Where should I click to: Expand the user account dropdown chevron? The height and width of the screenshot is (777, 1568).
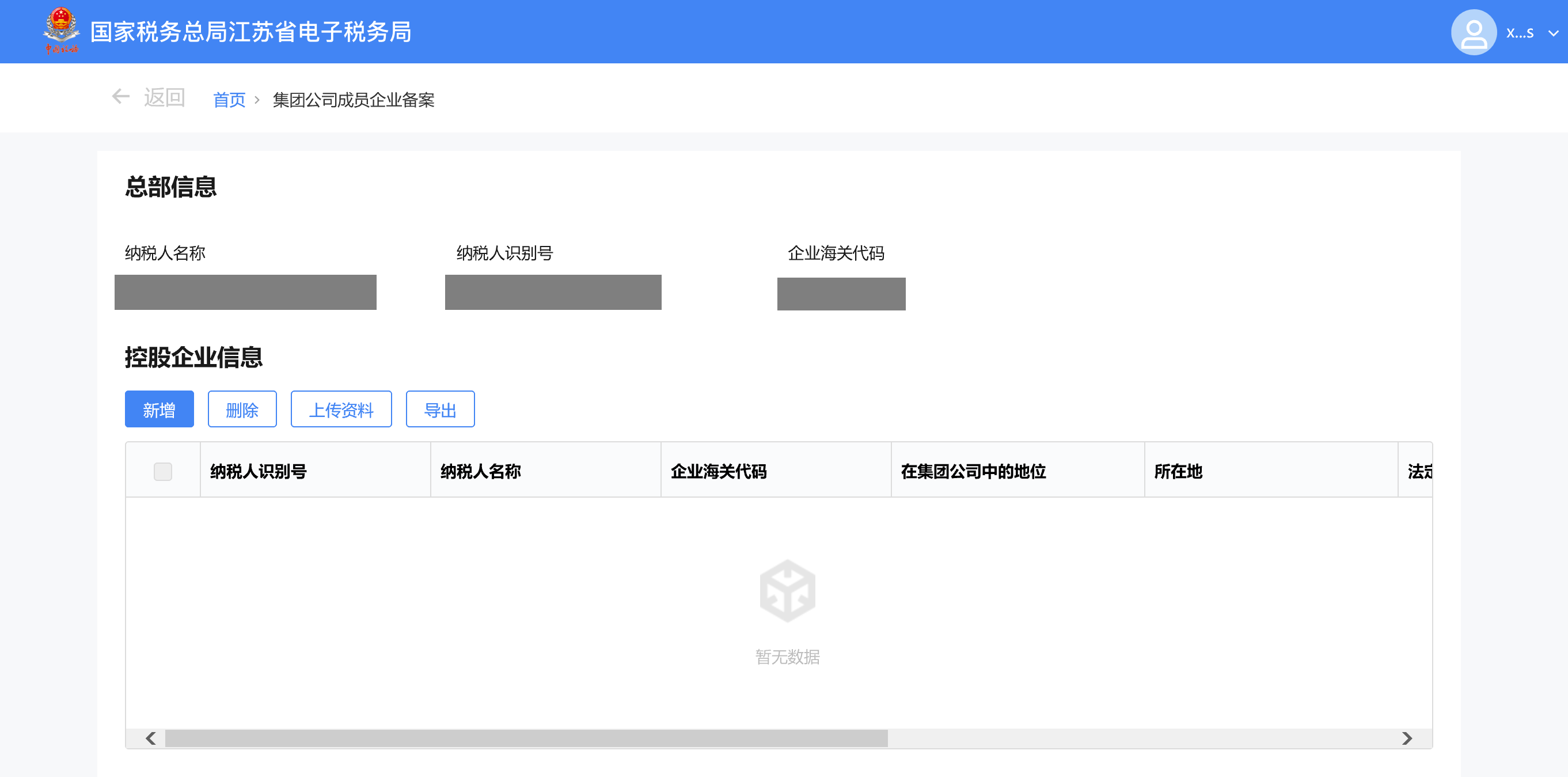[x=1553, y=33]
